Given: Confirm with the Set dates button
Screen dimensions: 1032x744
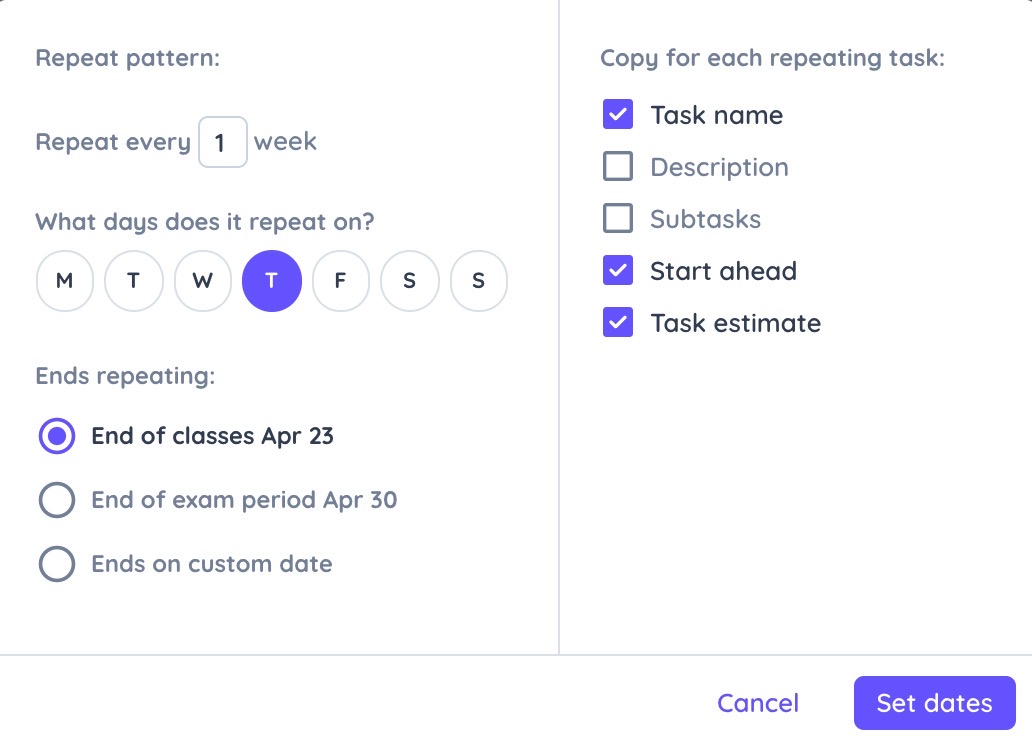Looking at the screenshot, I should (935, 703).
